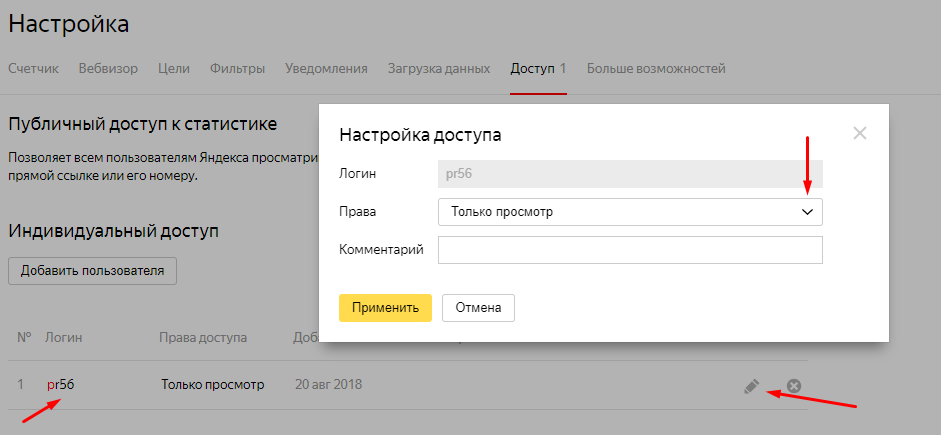Cancel with the Отмена button

[478, 308]
